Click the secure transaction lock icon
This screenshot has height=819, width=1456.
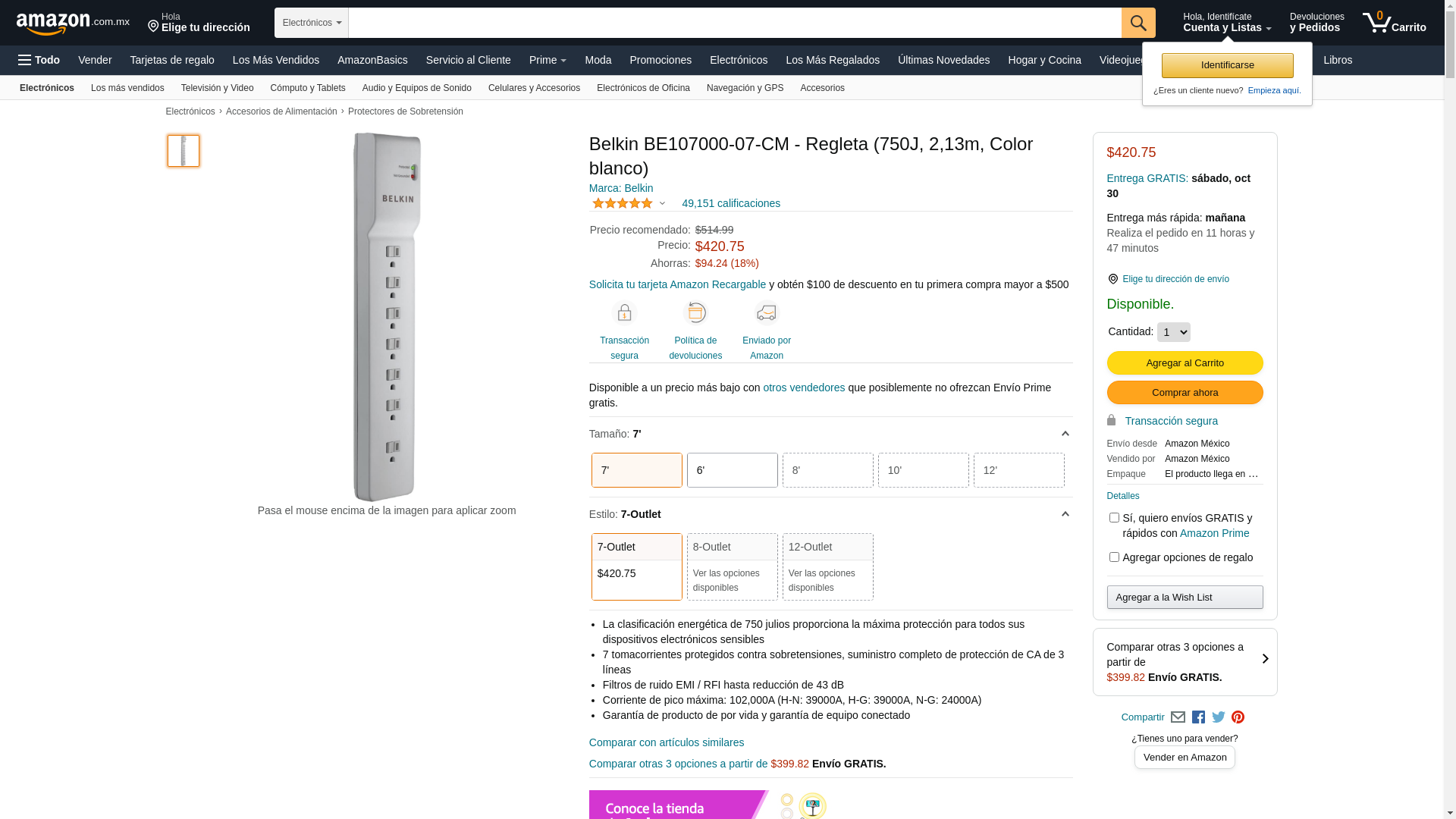(x=624, y=313)
